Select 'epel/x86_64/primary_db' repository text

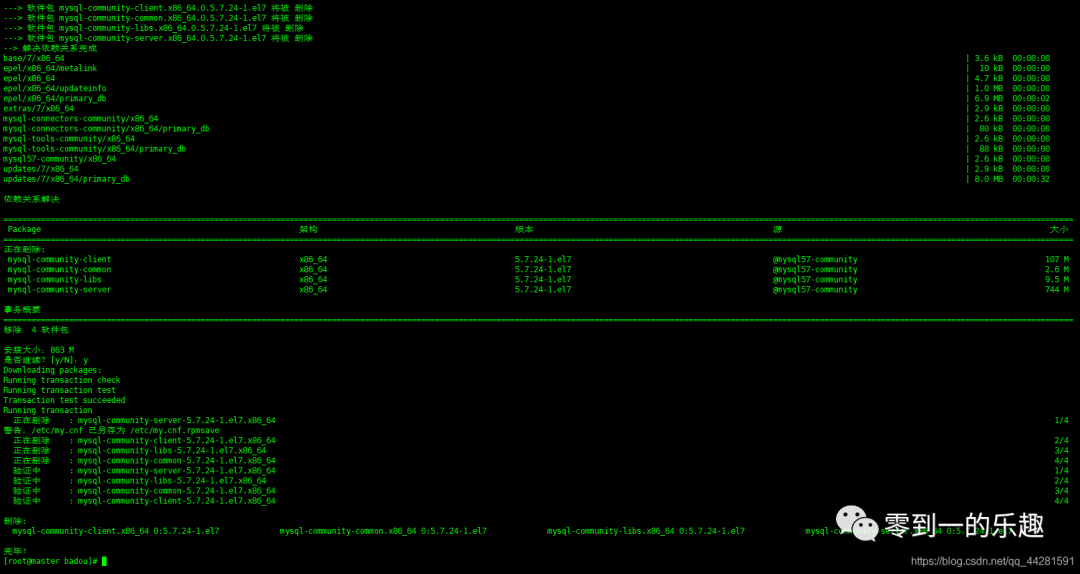(54, 99)
